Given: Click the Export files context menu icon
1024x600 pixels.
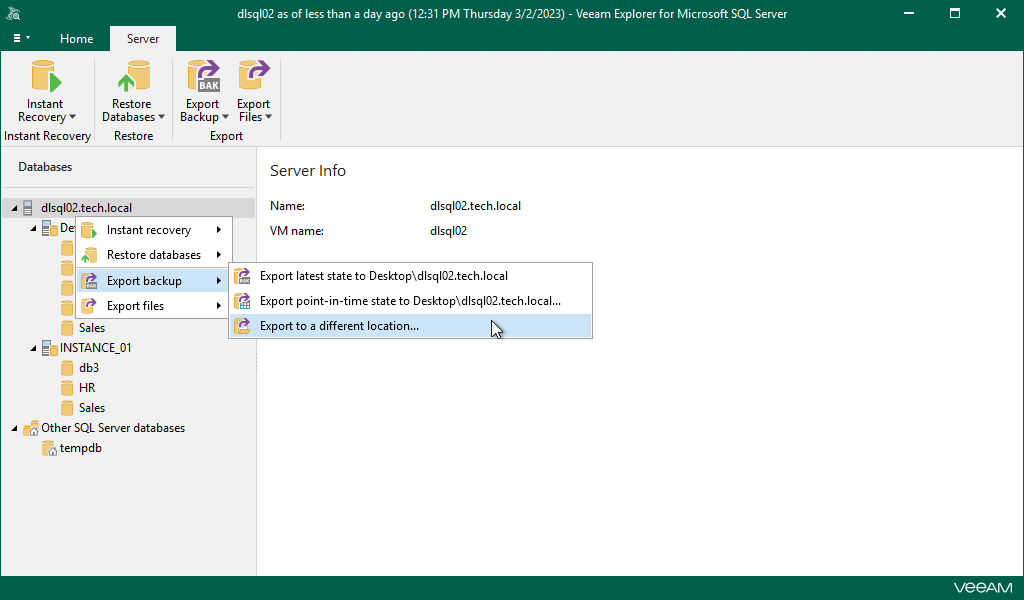Looking at the screenshot, I should click(89, 306).
